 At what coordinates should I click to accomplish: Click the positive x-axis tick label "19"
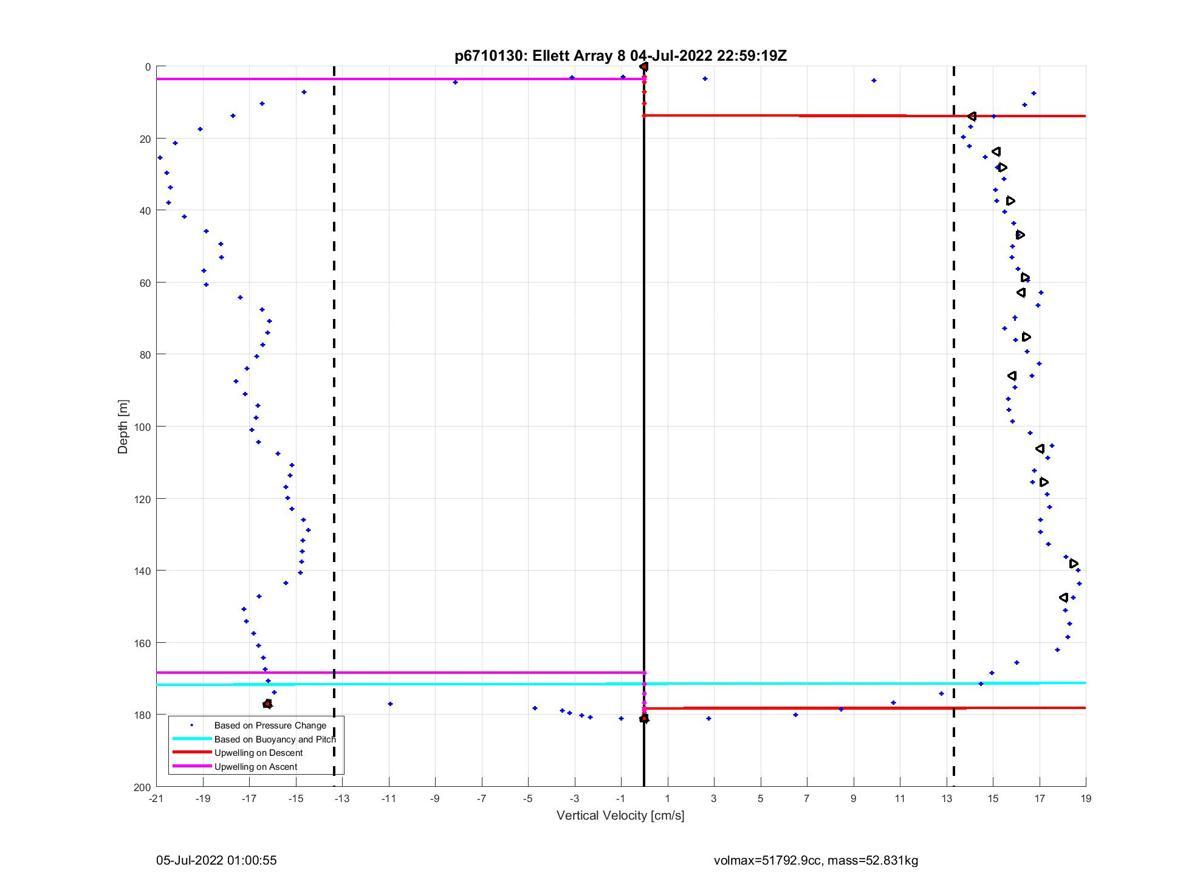pos(1086,799)
